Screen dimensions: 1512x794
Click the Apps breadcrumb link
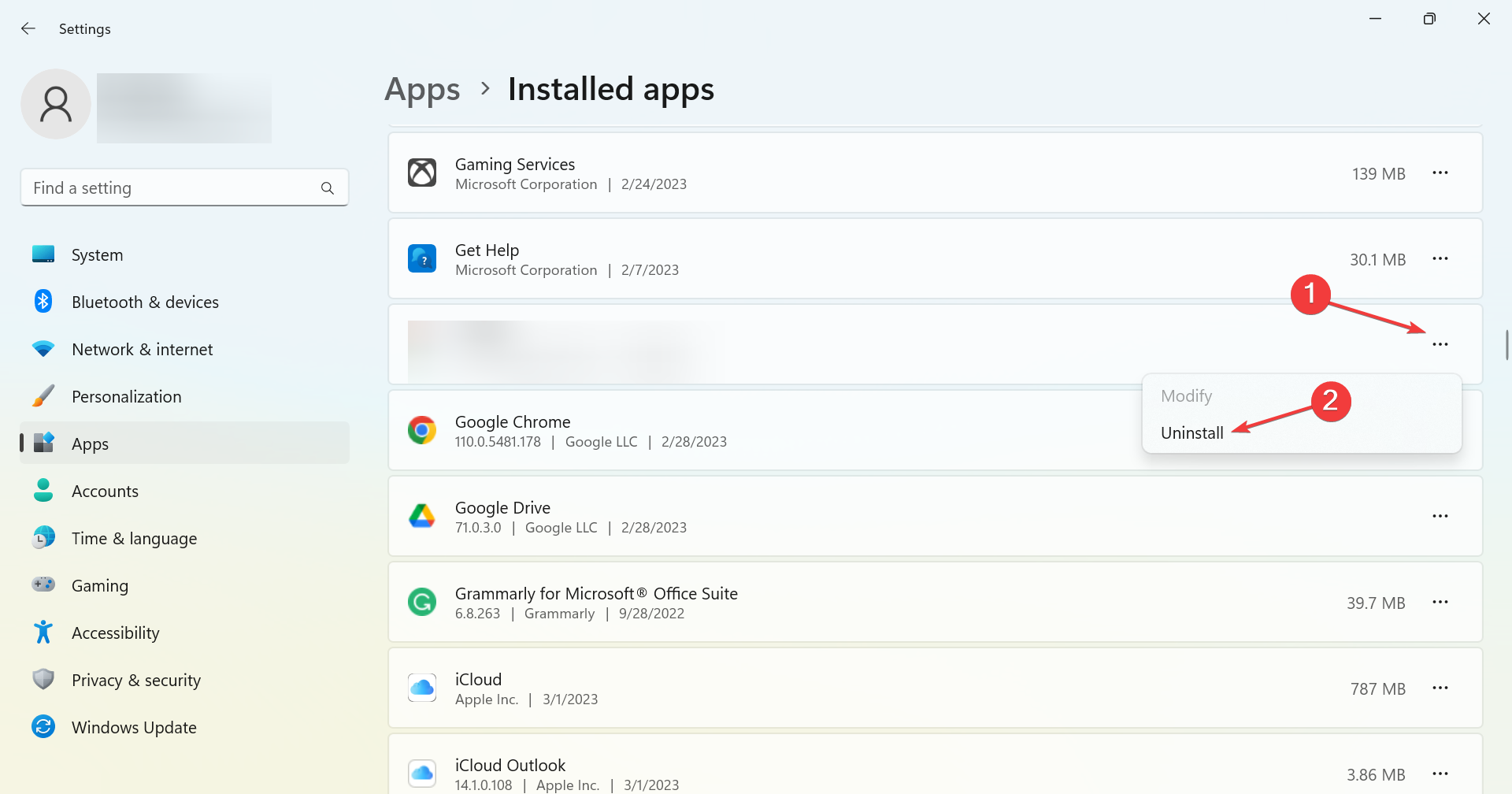tap(422, 89)
